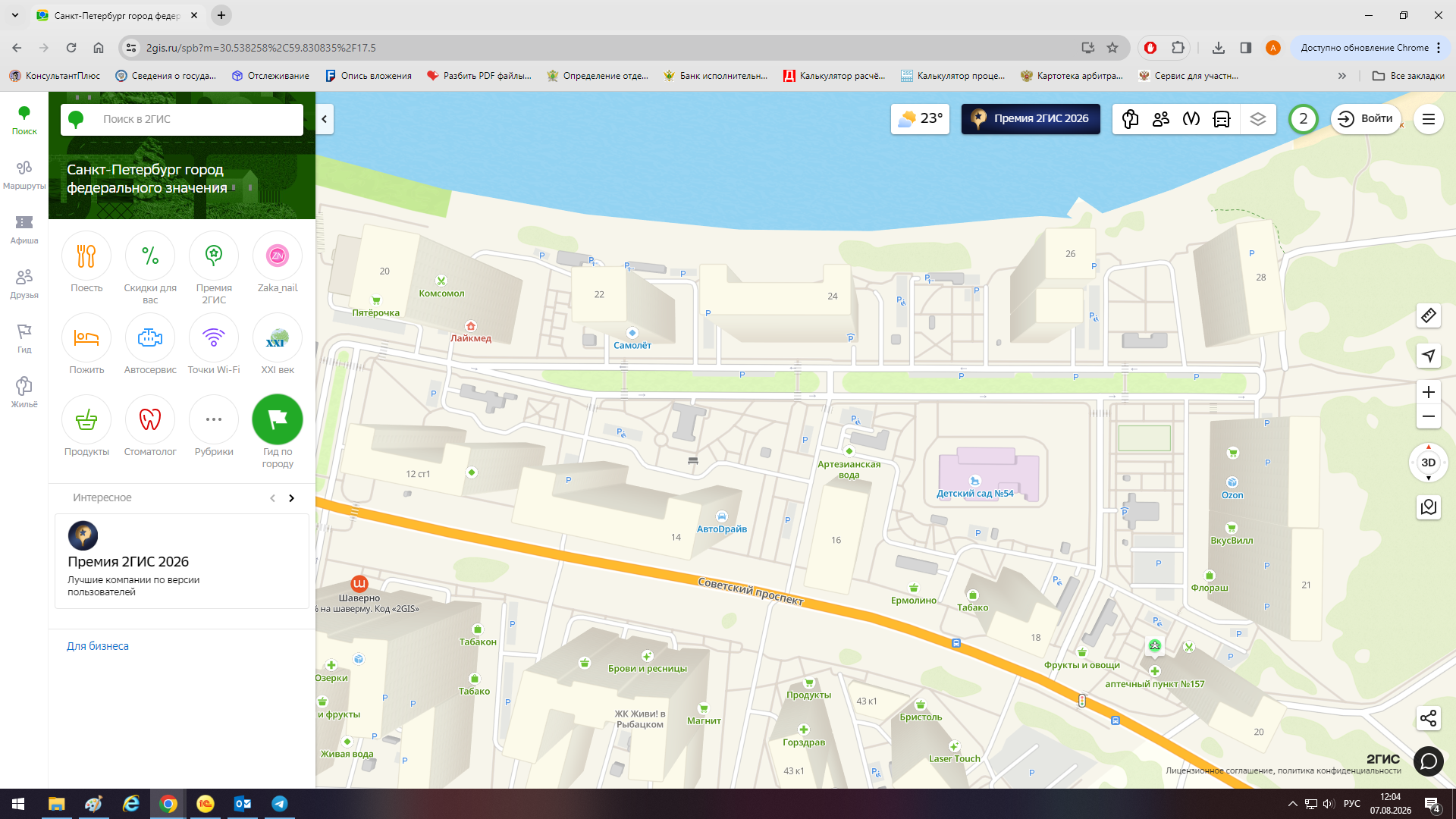The width and height of the screenshot is (1456, 819).
Task: Toggle 3D map view
Action: tap(1429, 463)
